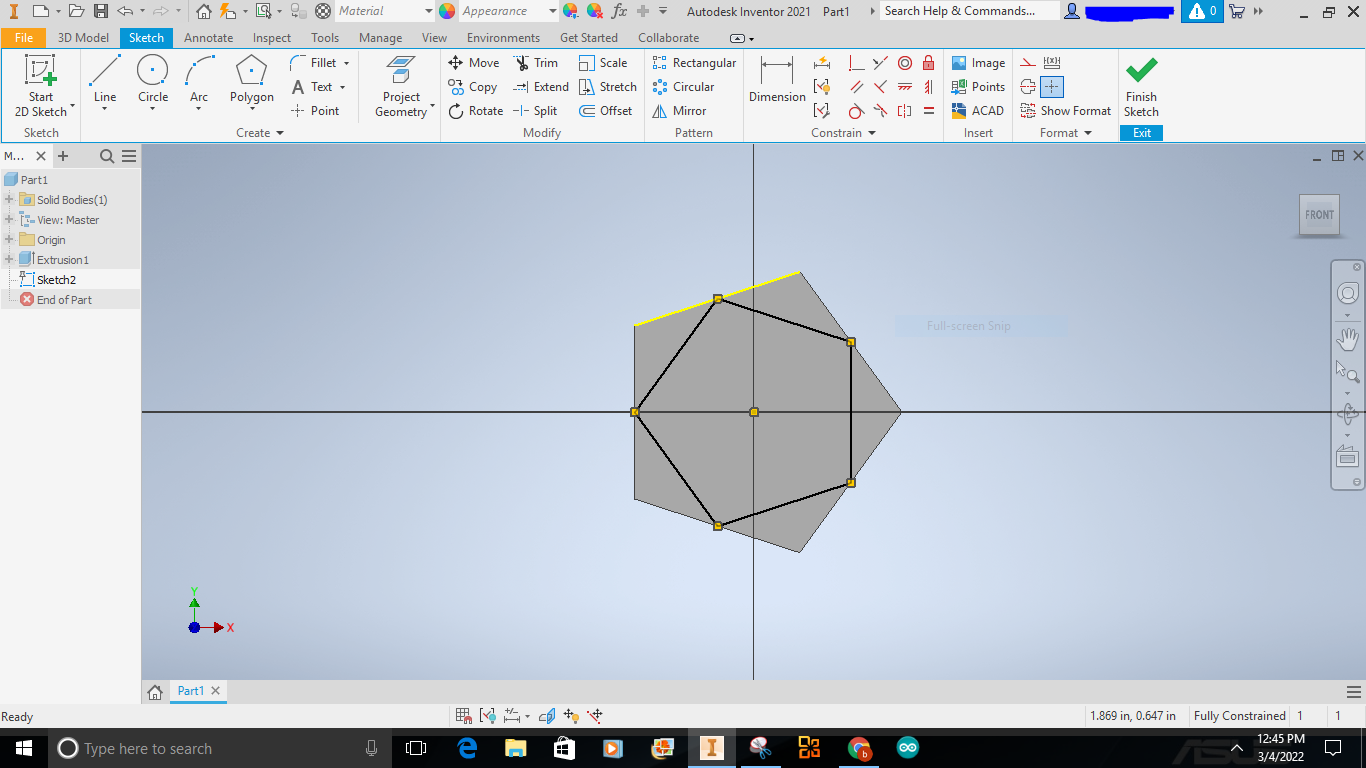Switch to the Inspect tab
This screenshot has height=768, width=1366.
pos(272,38)
